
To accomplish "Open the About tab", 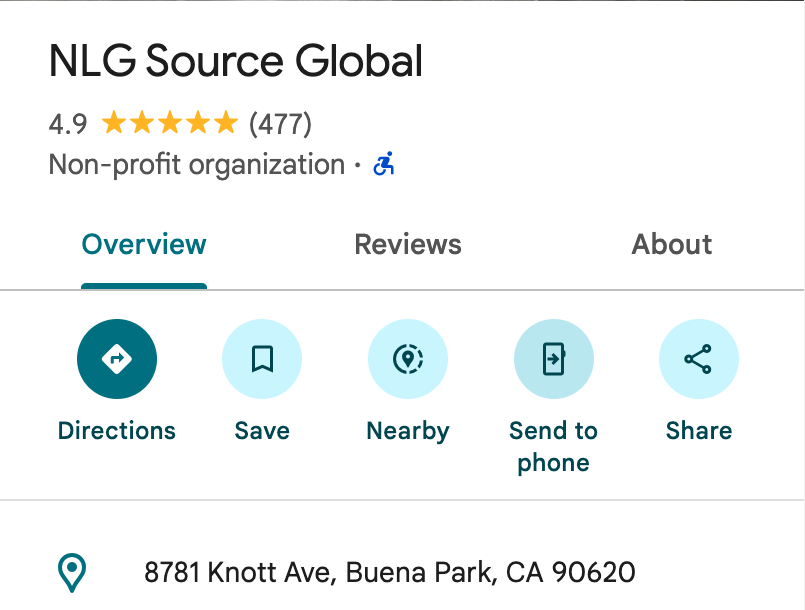I will coord(671,244).
